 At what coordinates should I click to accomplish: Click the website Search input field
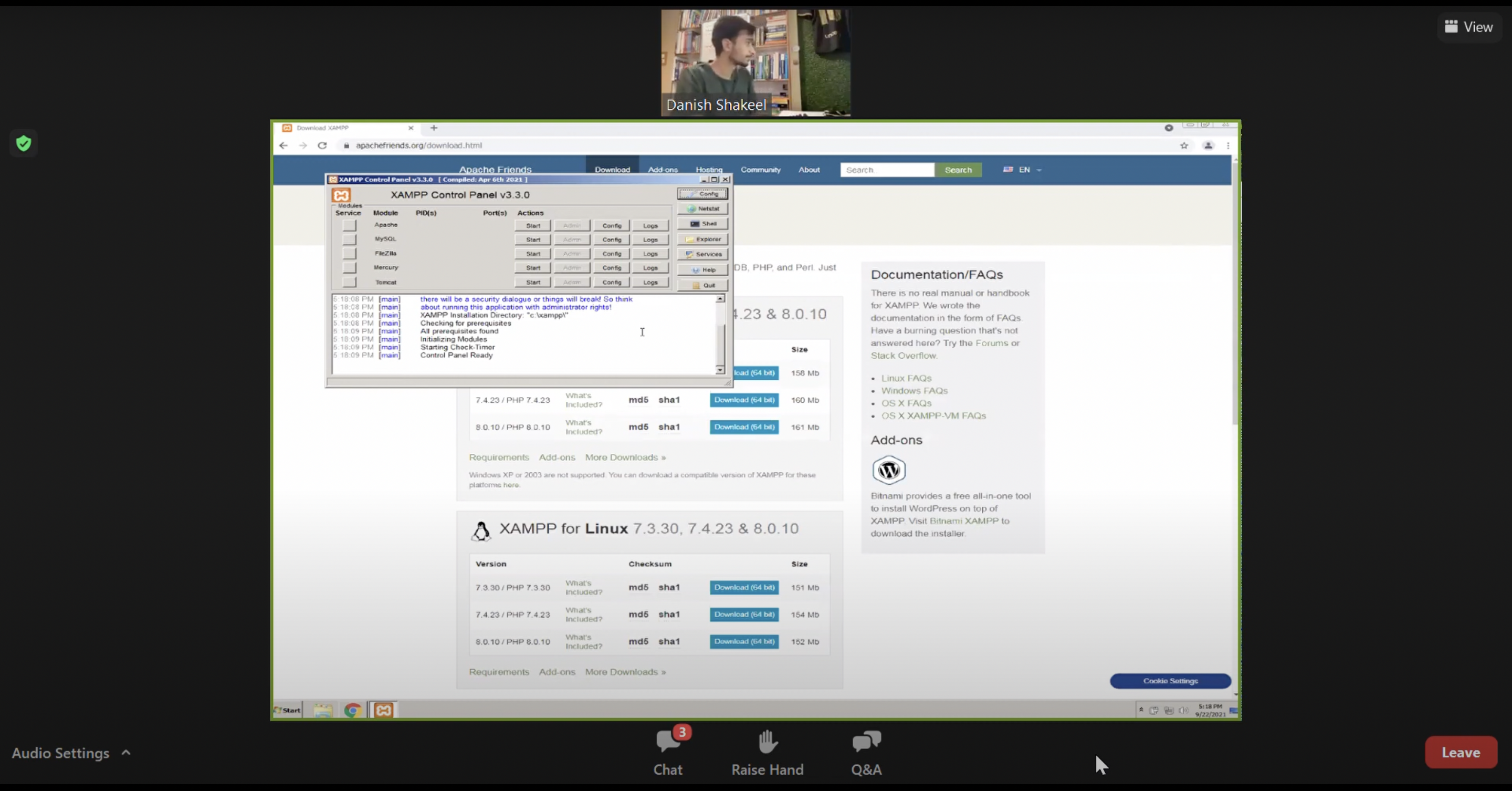pyautogui.click(x=886, y=170)
